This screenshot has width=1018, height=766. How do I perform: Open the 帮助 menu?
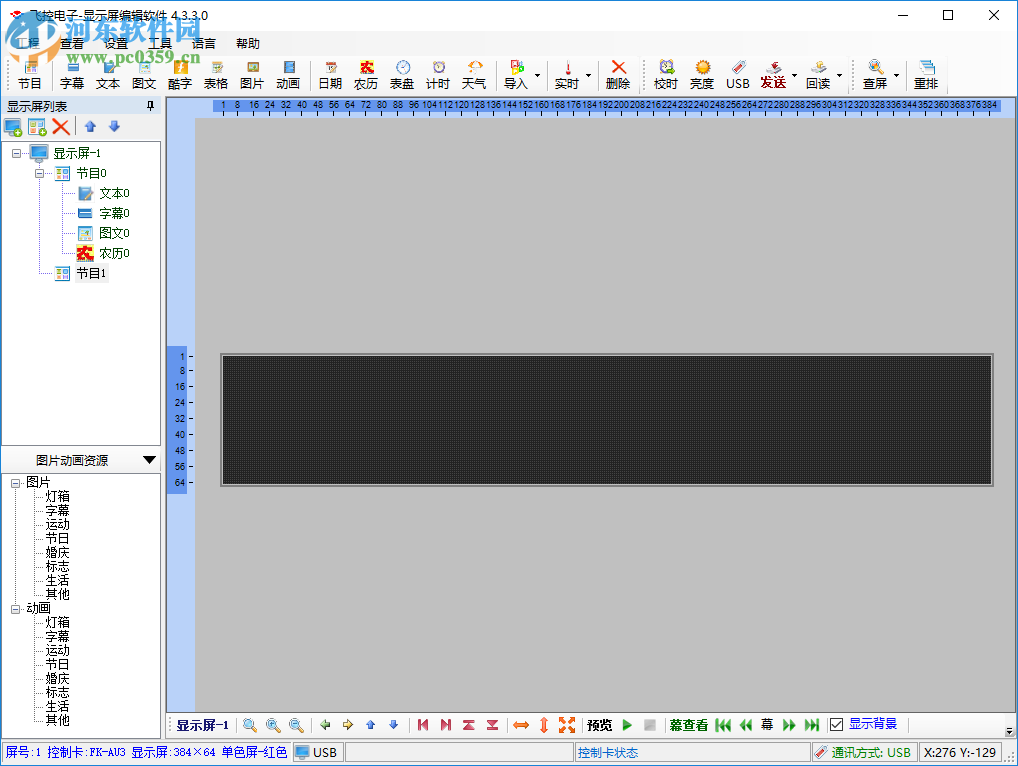248,43
